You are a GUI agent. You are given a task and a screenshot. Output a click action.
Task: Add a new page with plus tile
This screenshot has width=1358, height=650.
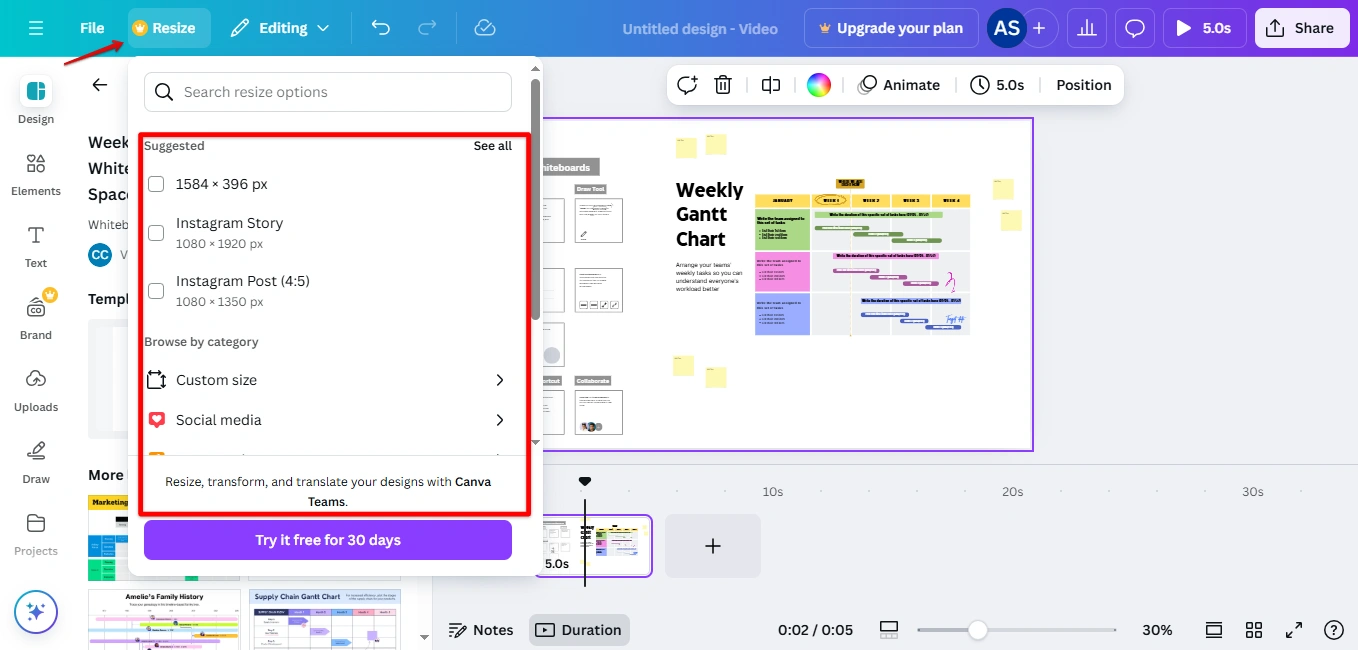coord(713,546)
